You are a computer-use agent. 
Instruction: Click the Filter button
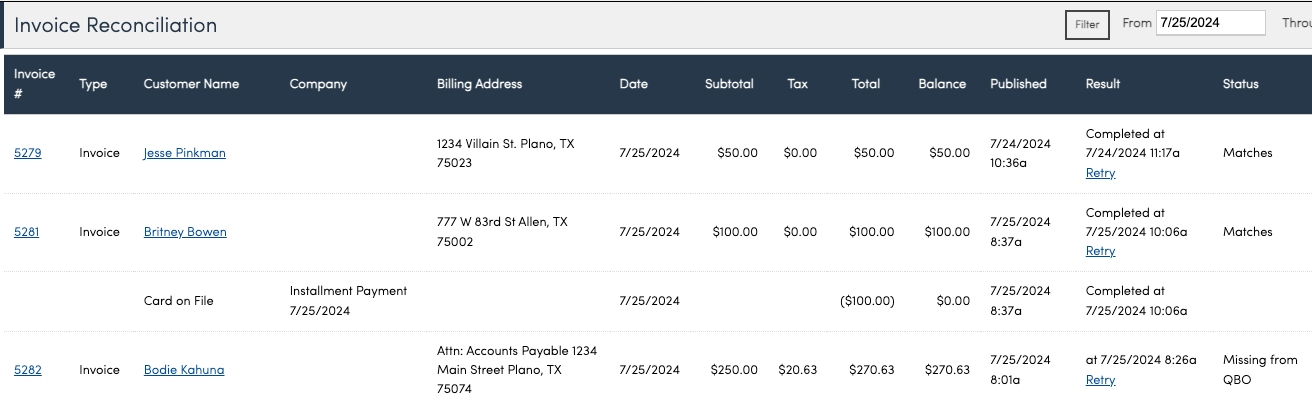click(x=1087, y=25)
